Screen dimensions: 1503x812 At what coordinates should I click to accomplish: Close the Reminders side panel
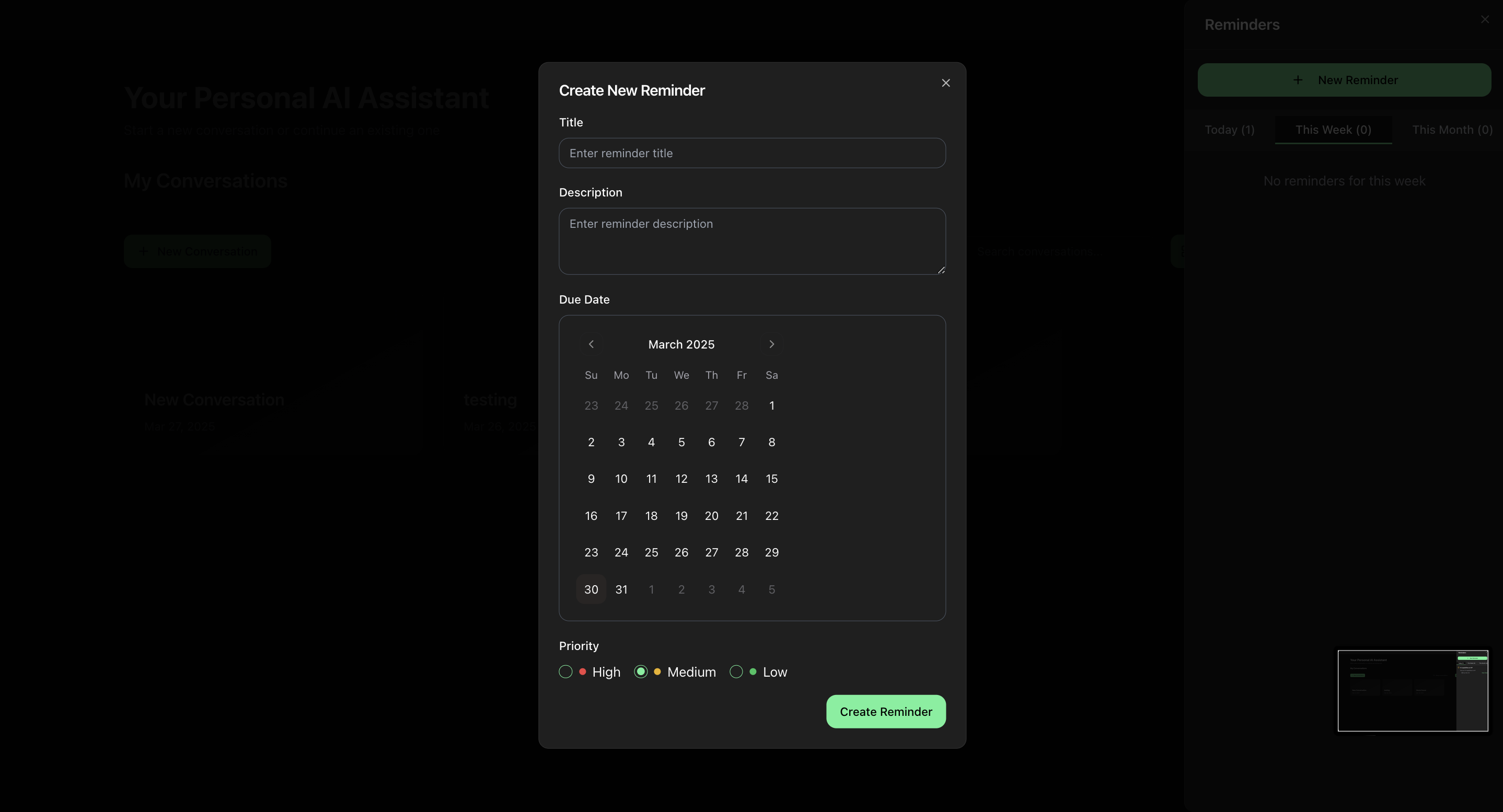pos(1484,20)
